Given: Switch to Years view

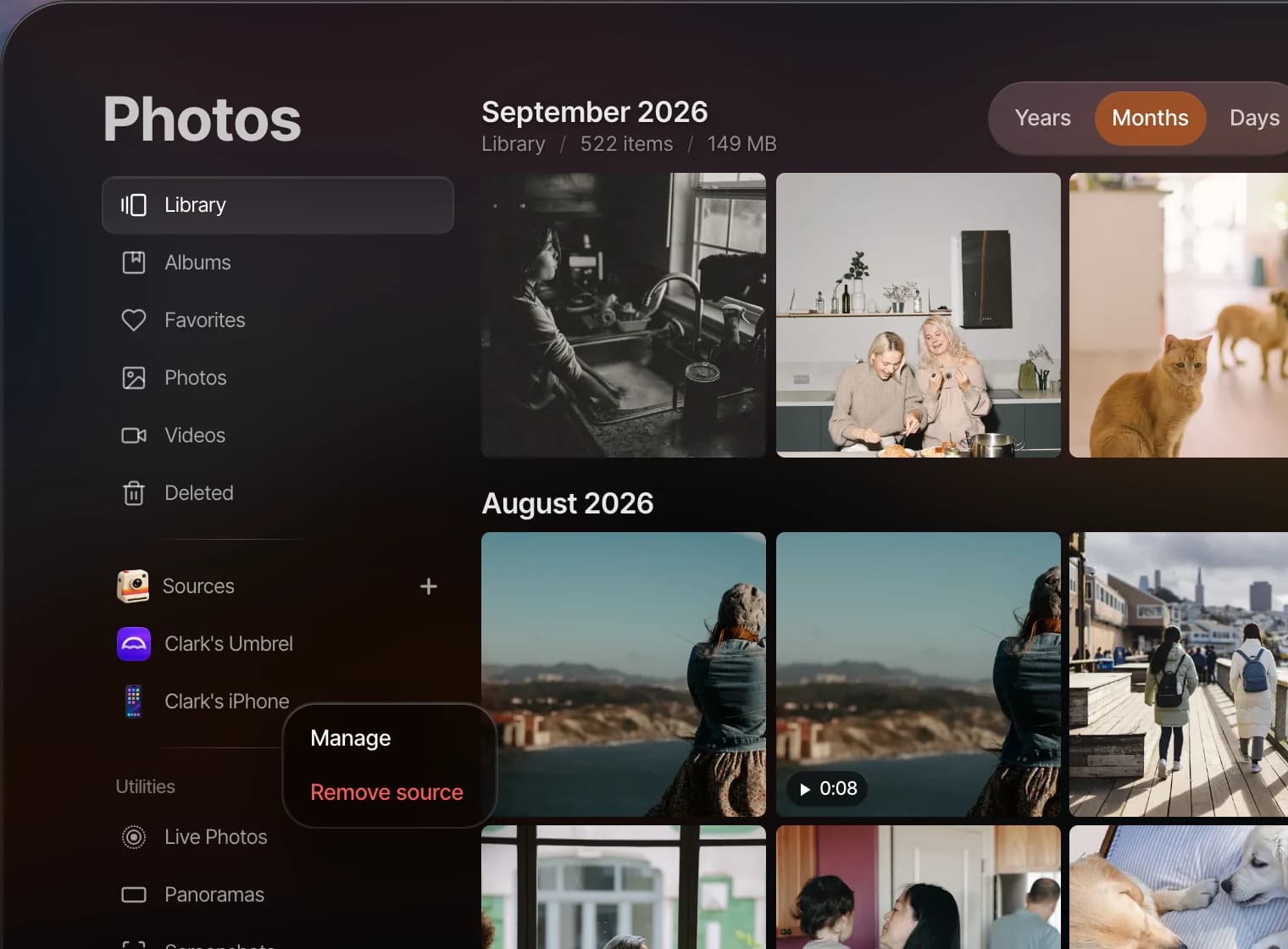Looking at the screenshot, I should (x=1042, y=118).
